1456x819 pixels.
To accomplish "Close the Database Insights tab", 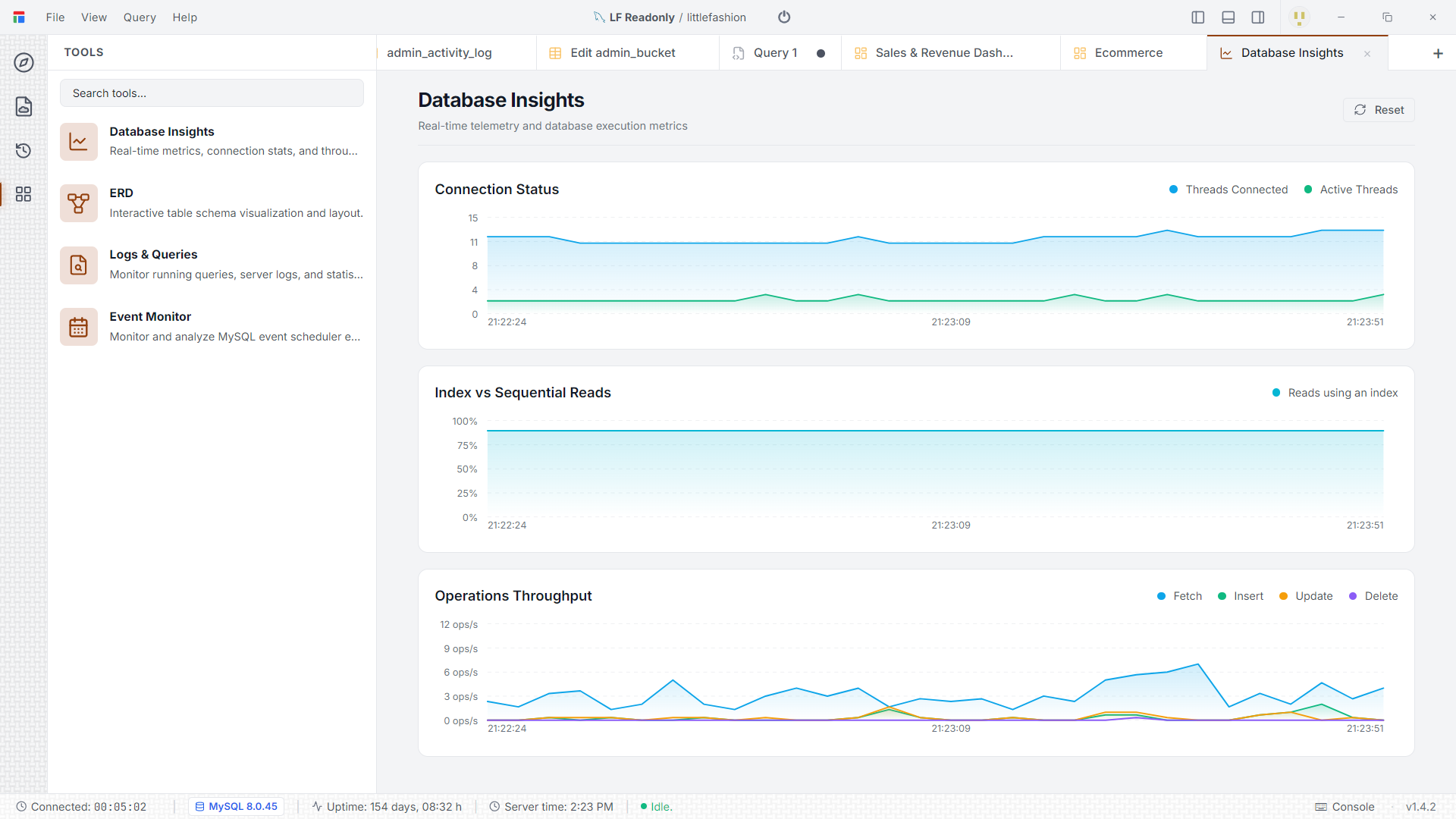I will pos(1367,53).
